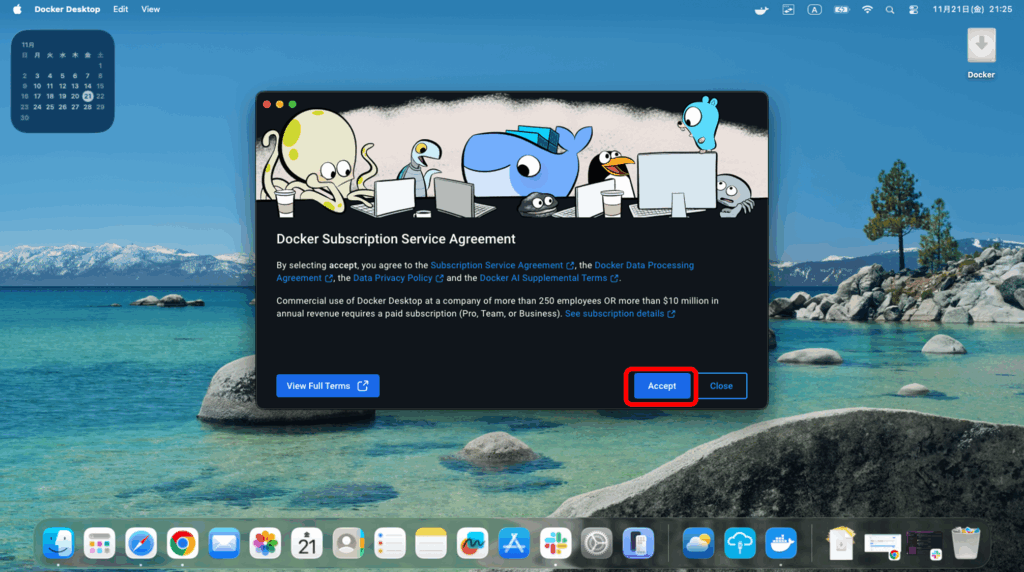Click the Accept button
Viewport: 1024px width, 572px height.
point(661,386)
